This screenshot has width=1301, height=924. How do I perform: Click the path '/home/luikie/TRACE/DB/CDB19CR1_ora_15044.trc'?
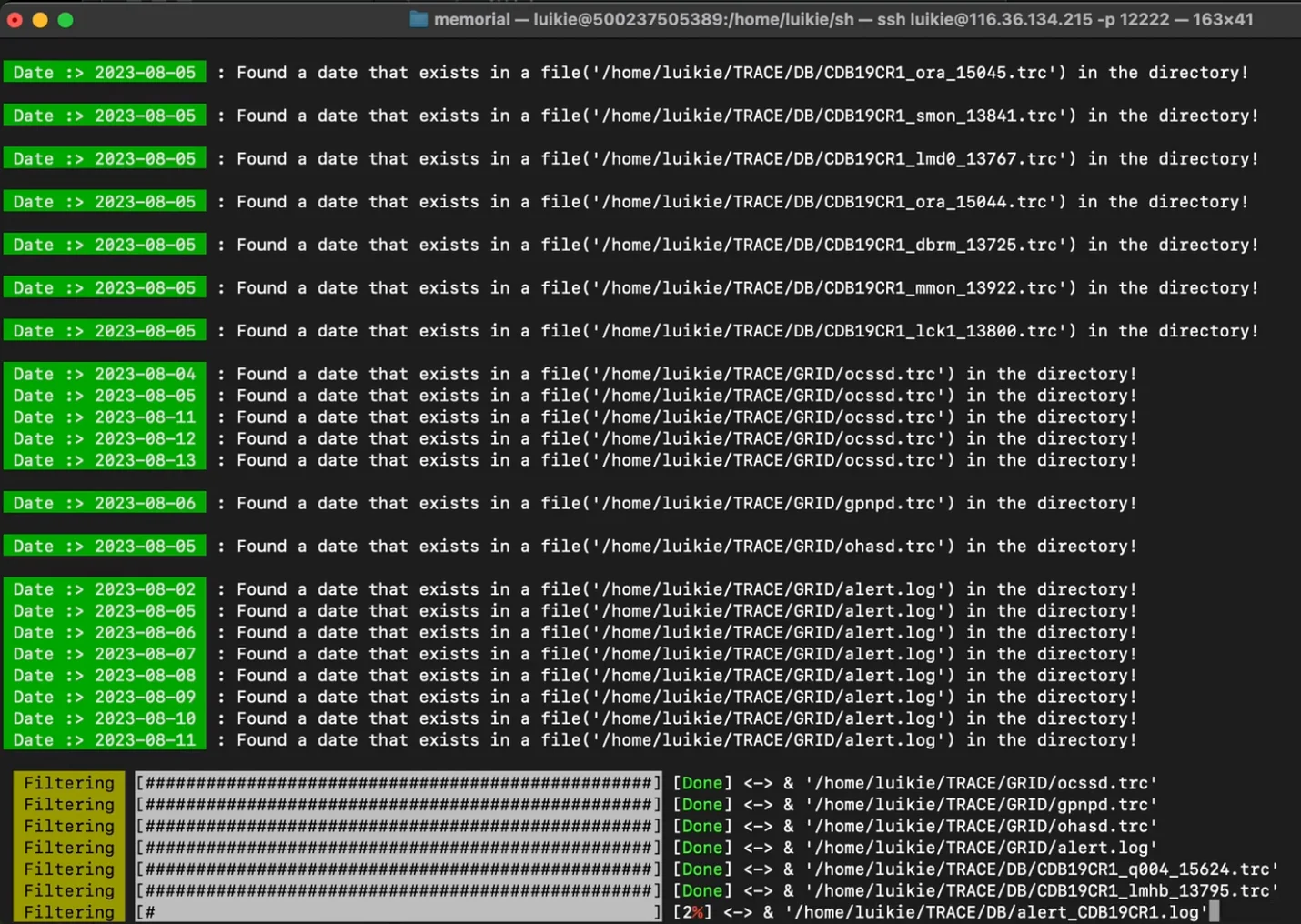click(x=828, y=202)
